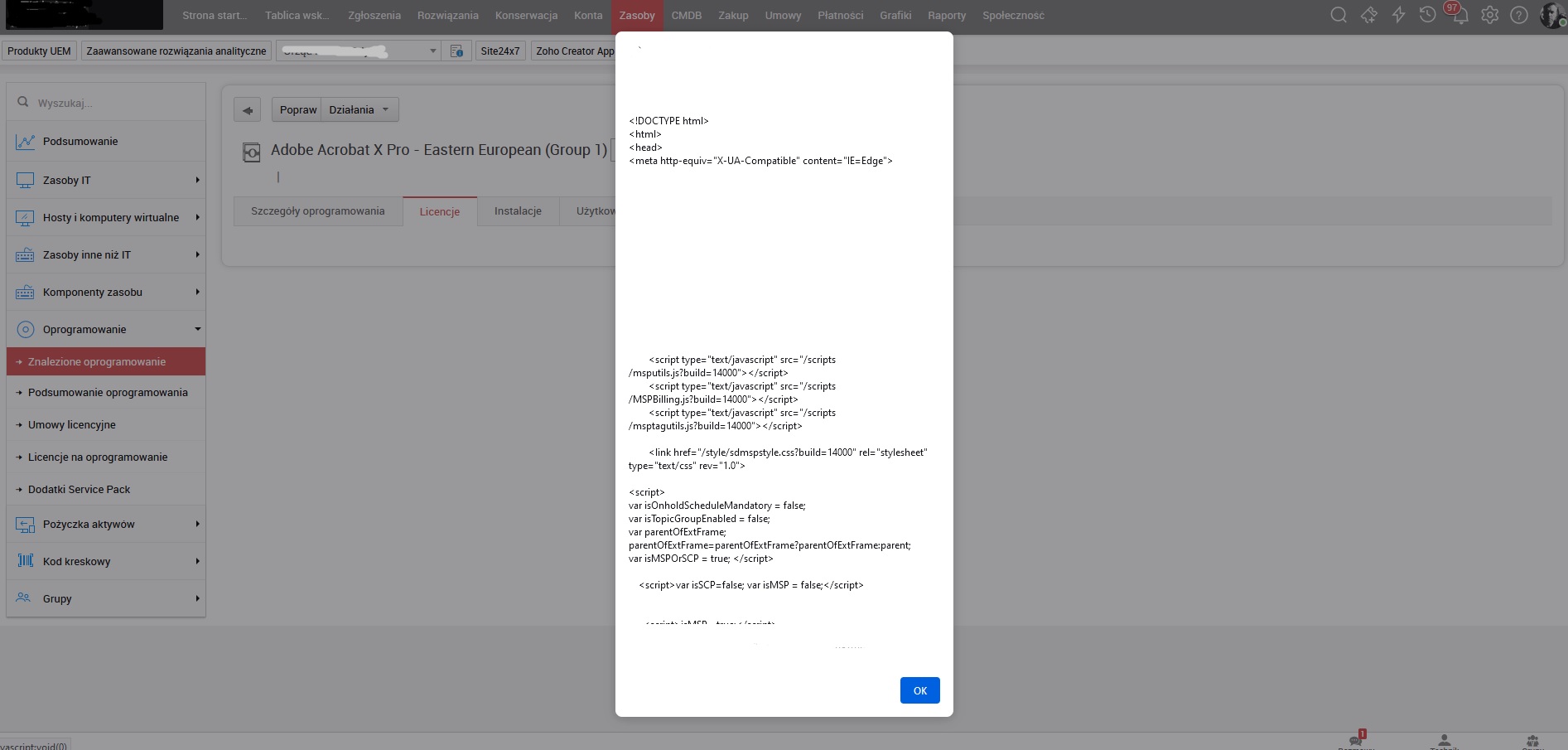Click the Produkty UEM button
This screenshot has height=750, width=1568.
pos(39,51)
